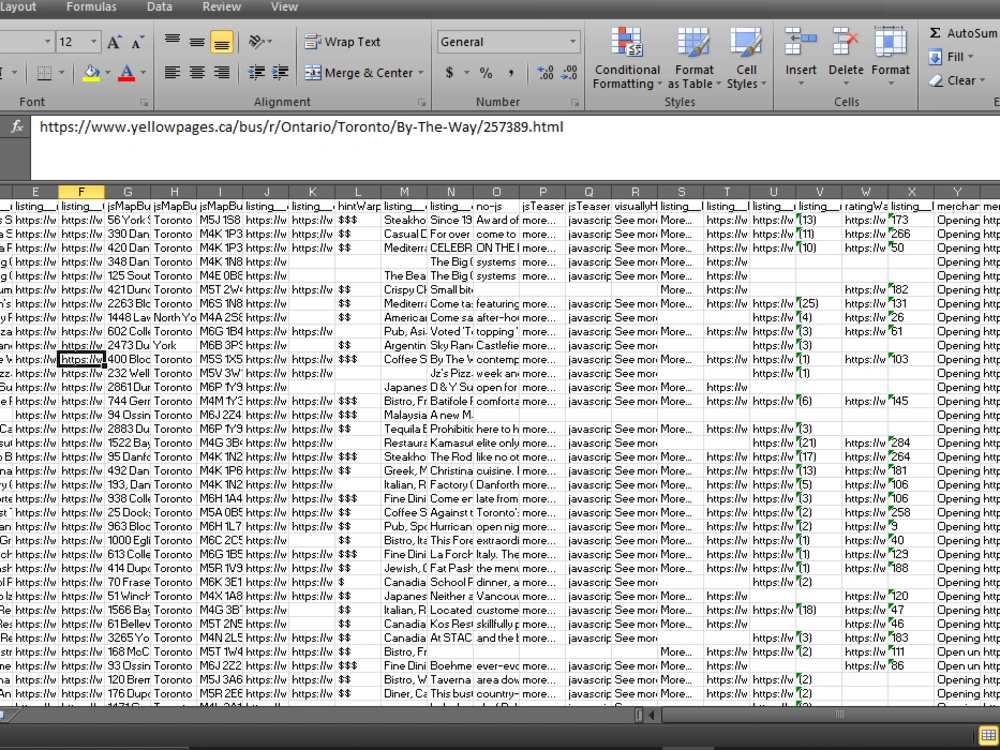Apply Percent Style format

pos(486,73)
